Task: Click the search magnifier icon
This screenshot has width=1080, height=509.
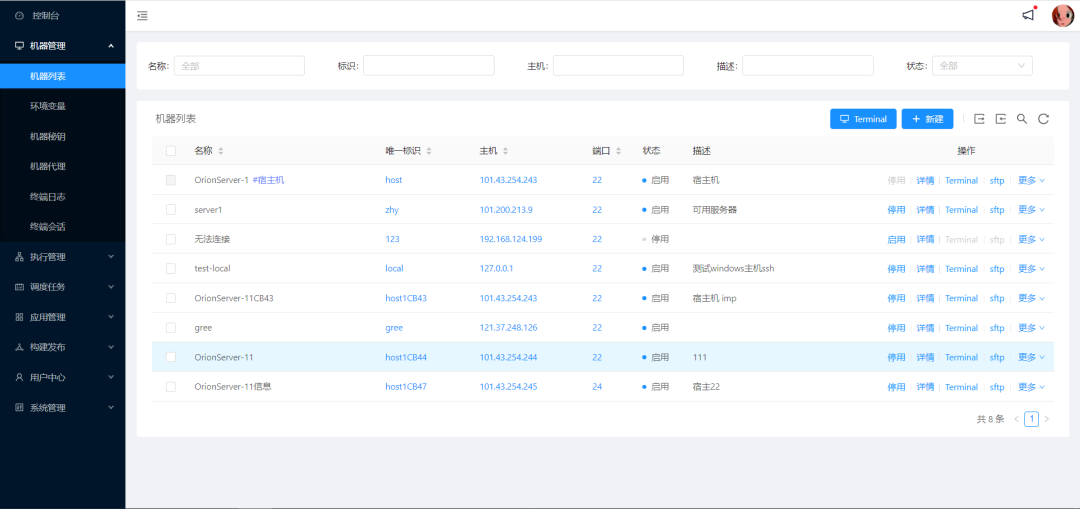Action: coord(1022,119)
